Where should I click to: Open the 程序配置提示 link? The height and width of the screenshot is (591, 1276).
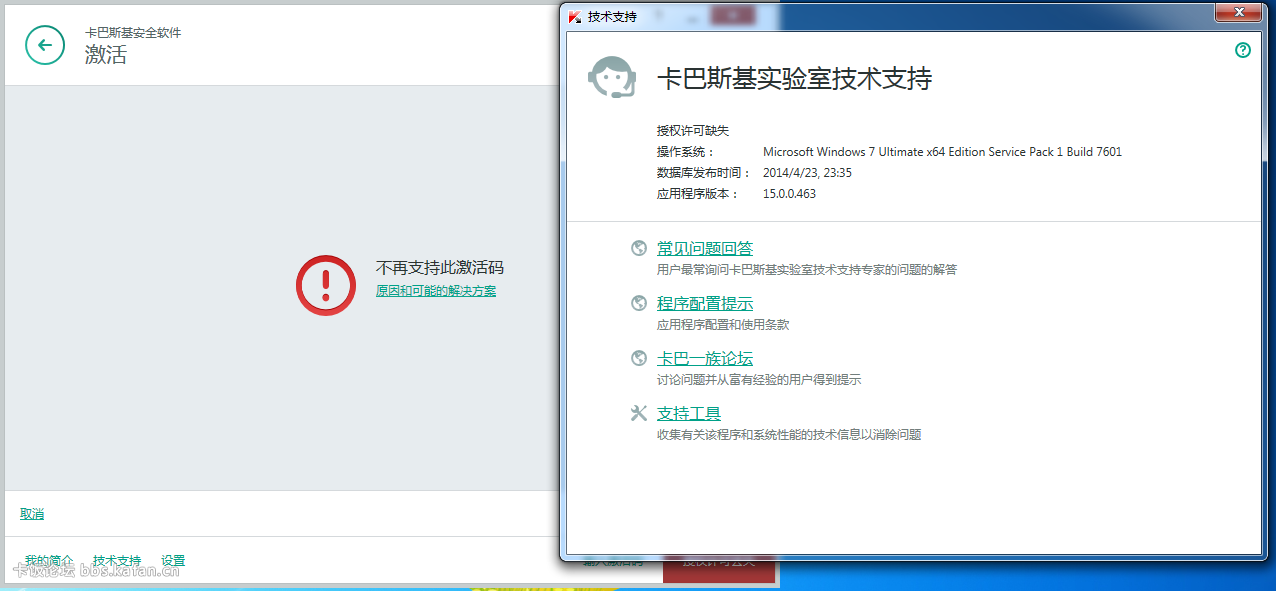point(705,303)
